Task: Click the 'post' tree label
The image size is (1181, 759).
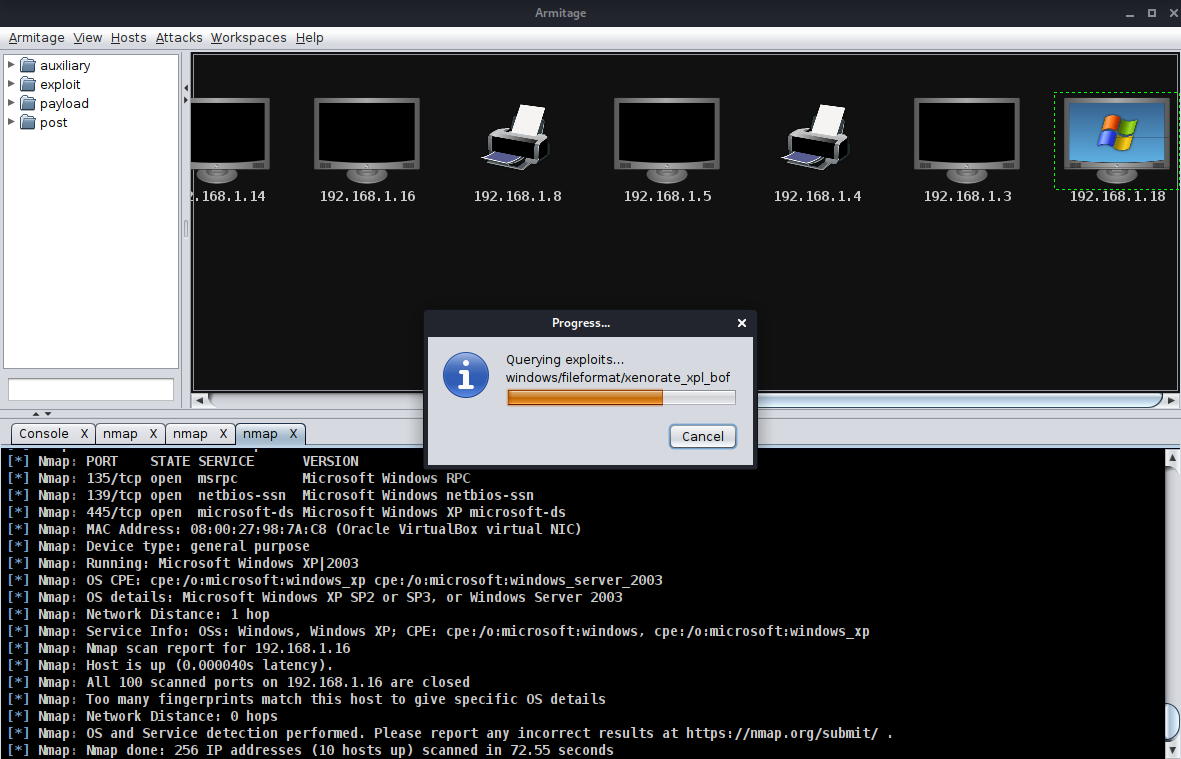Action: tap(53, 122)
